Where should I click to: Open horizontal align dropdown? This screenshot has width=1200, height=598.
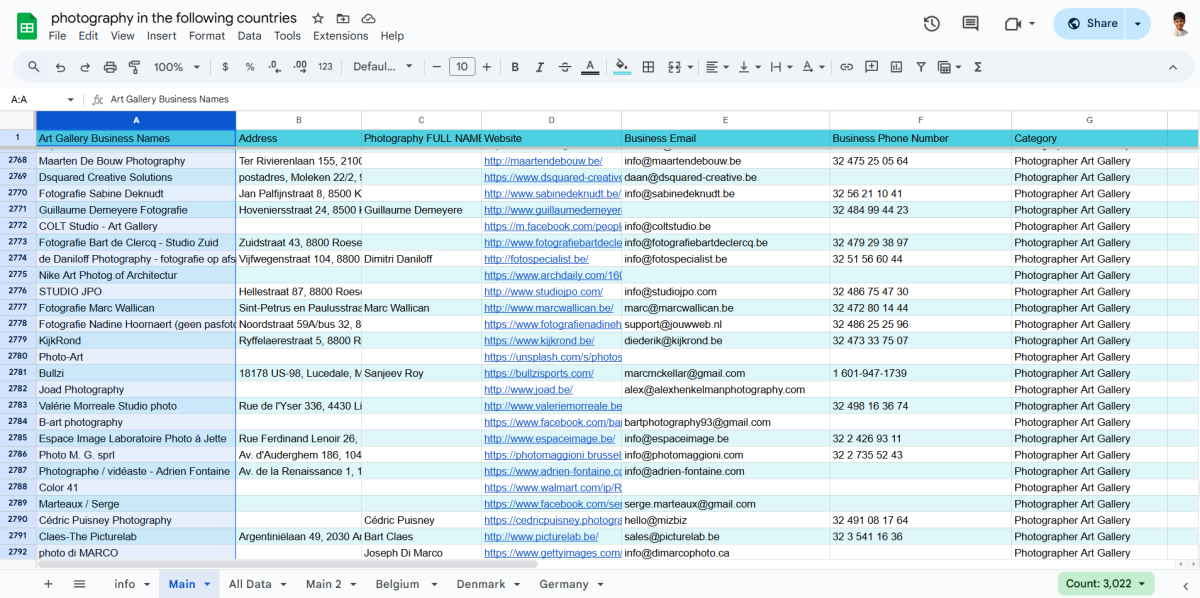717,67
